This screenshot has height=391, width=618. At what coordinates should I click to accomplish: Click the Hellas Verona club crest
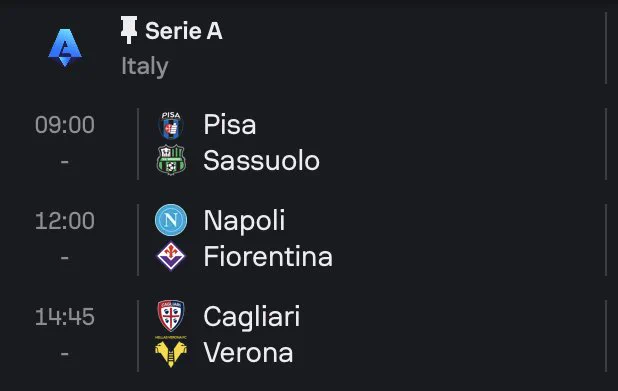point(171,352)
